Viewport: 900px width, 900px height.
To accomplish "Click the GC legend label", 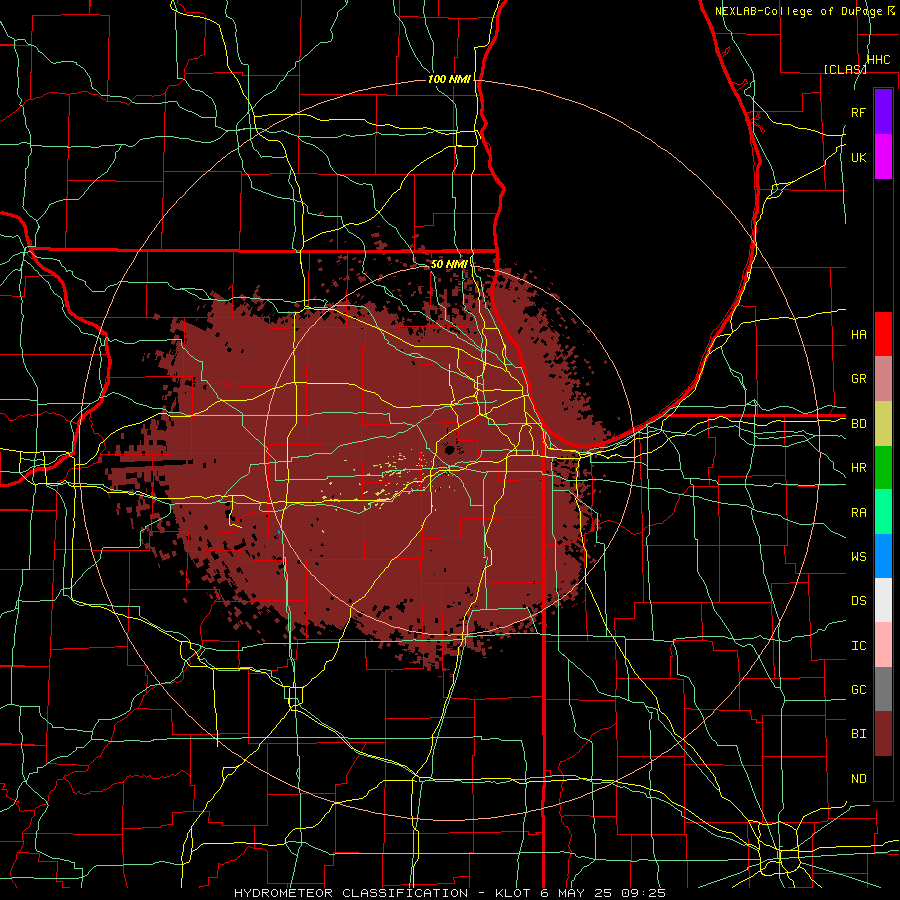I will pyautogui.click(x=859, y=690).
